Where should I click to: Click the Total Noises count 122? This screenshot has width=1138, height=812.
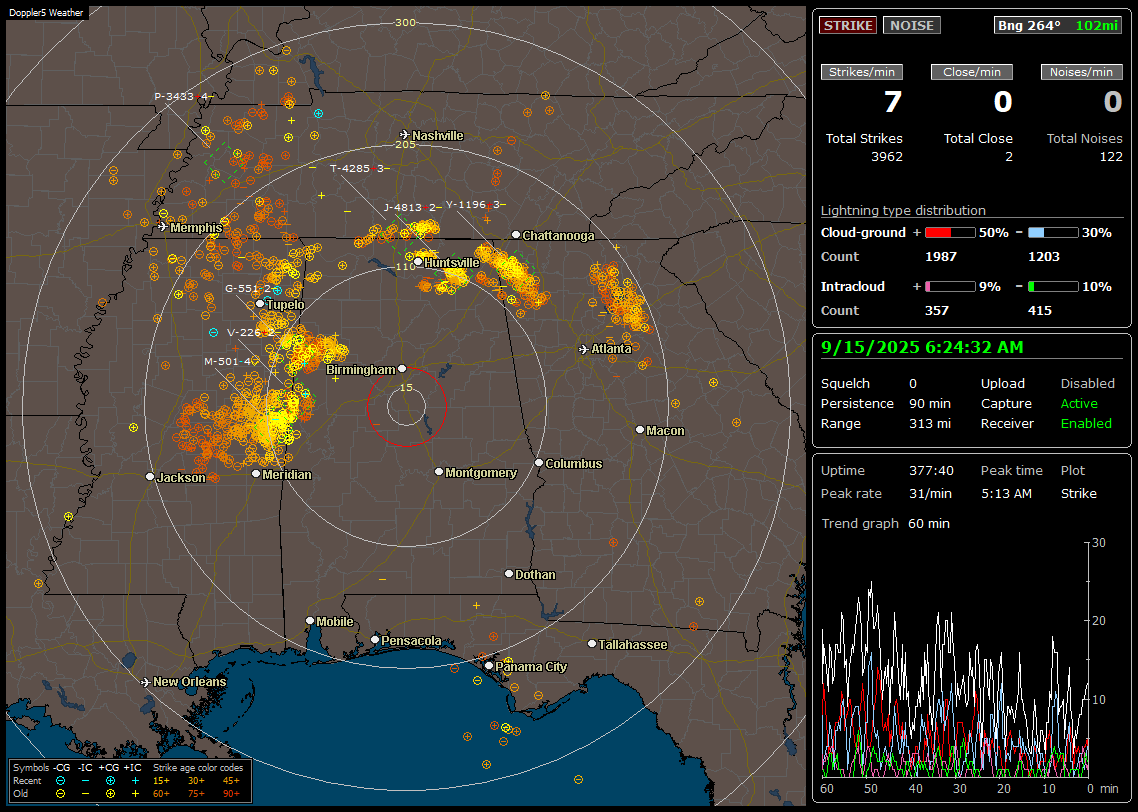point(1110,157)
